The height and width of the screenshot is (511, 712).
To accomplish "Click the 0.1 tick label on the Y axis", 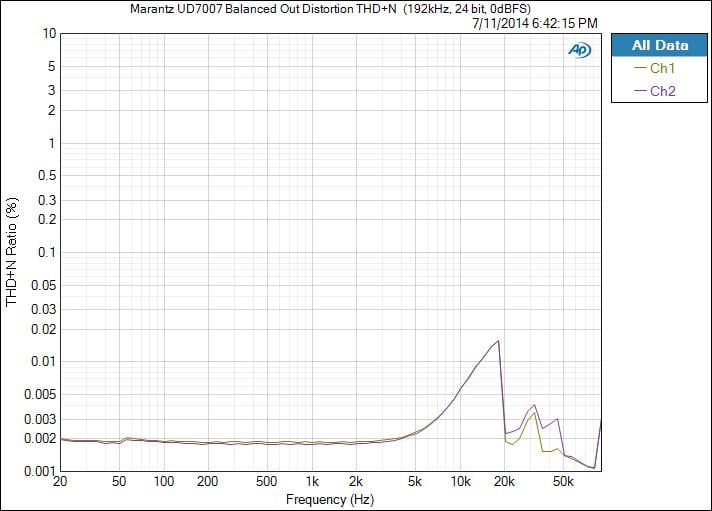I will [x=46, y=252].
